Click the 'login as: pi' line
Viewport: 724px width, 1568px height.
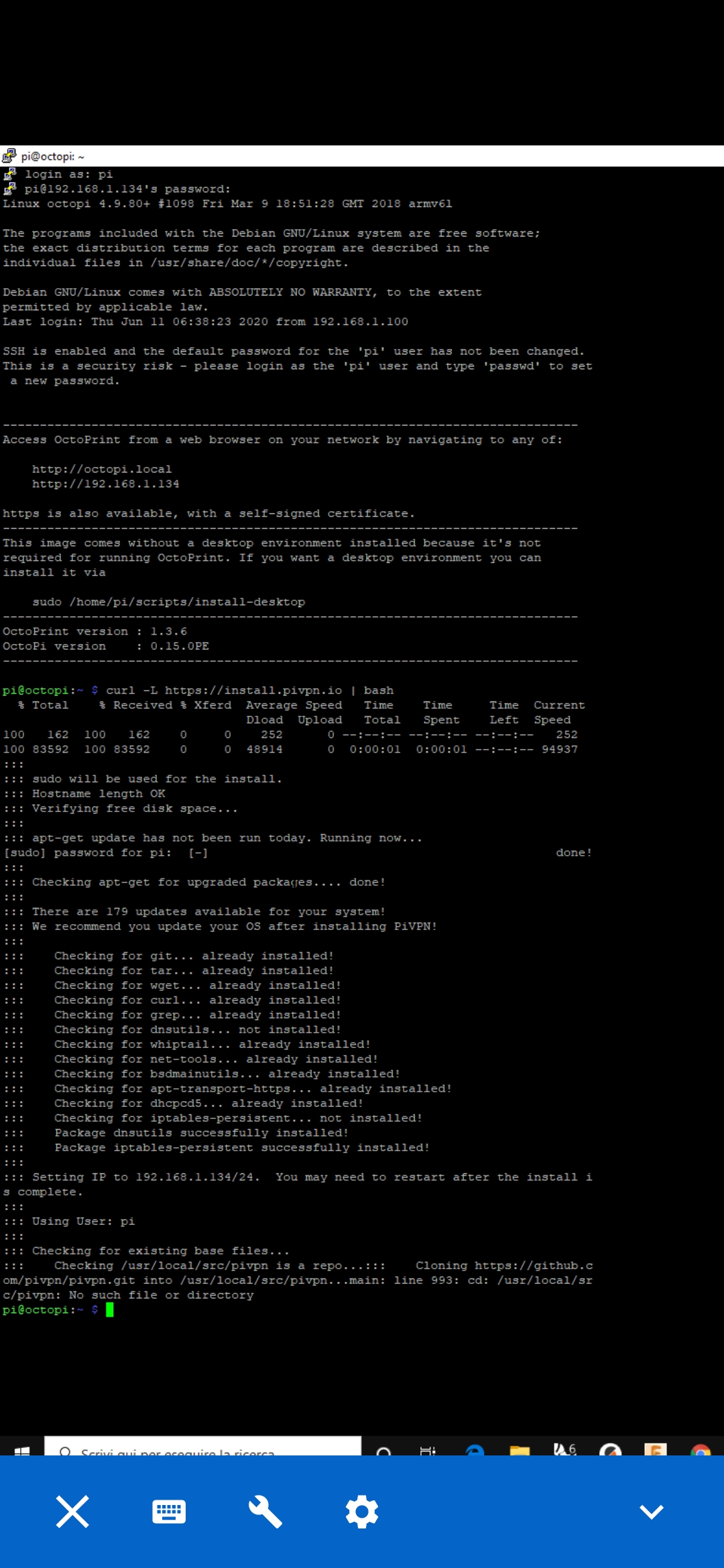(69, 174)
